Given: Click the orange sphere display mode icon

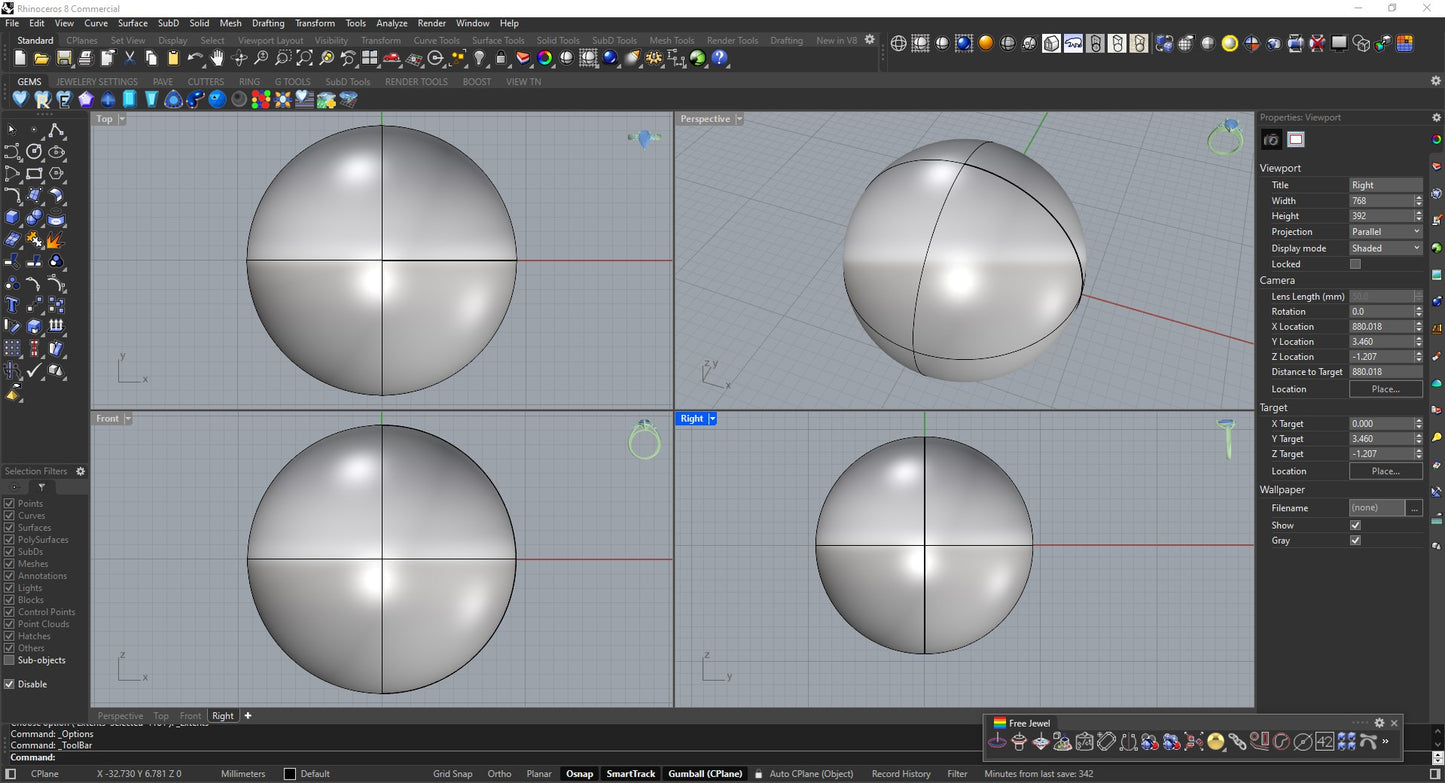Looking at the screenshot, I should [985, 43].
